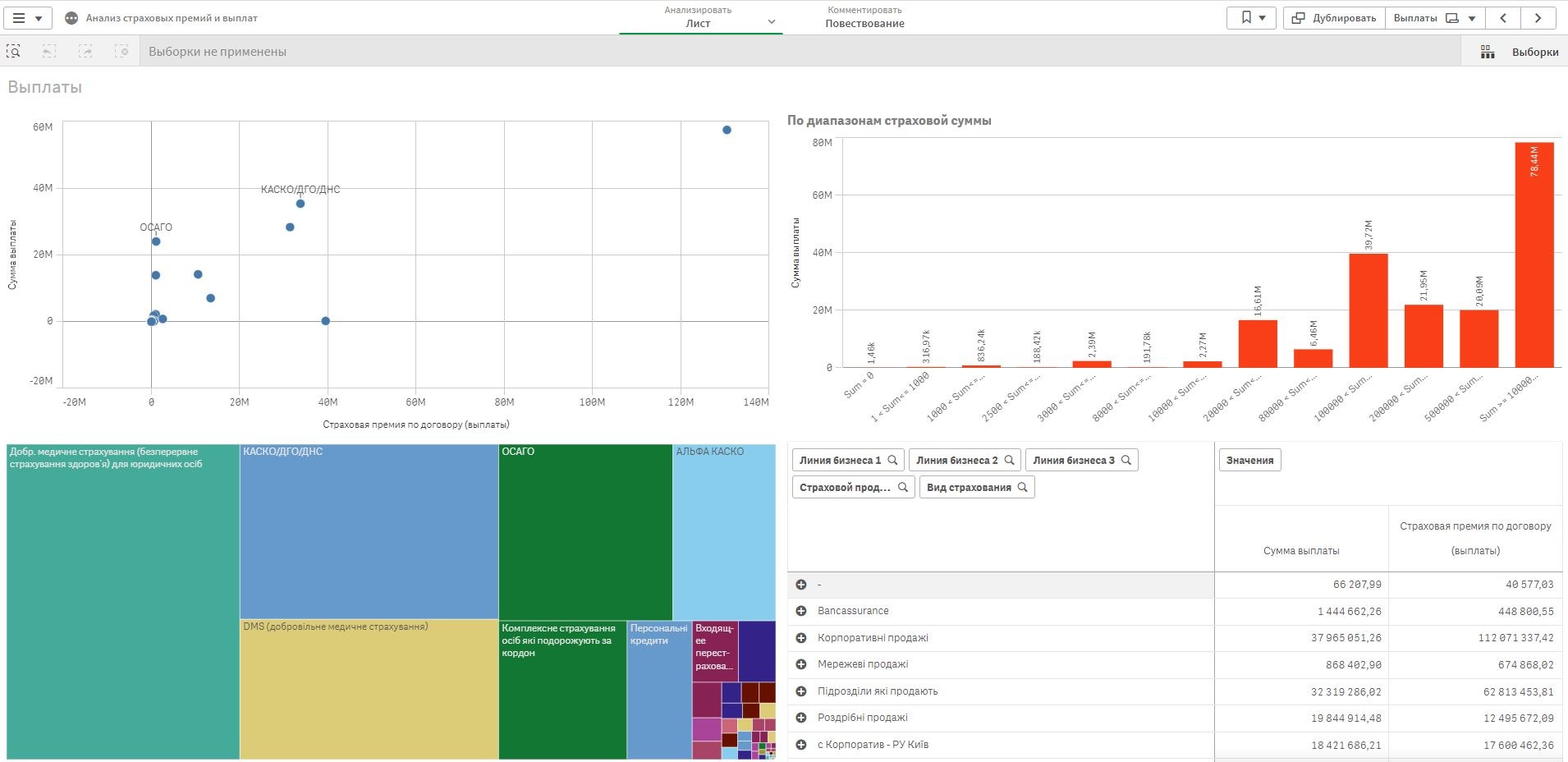Open the Выборки selections panel
Screen dimensions: 1568x762
click(1520, 52)
